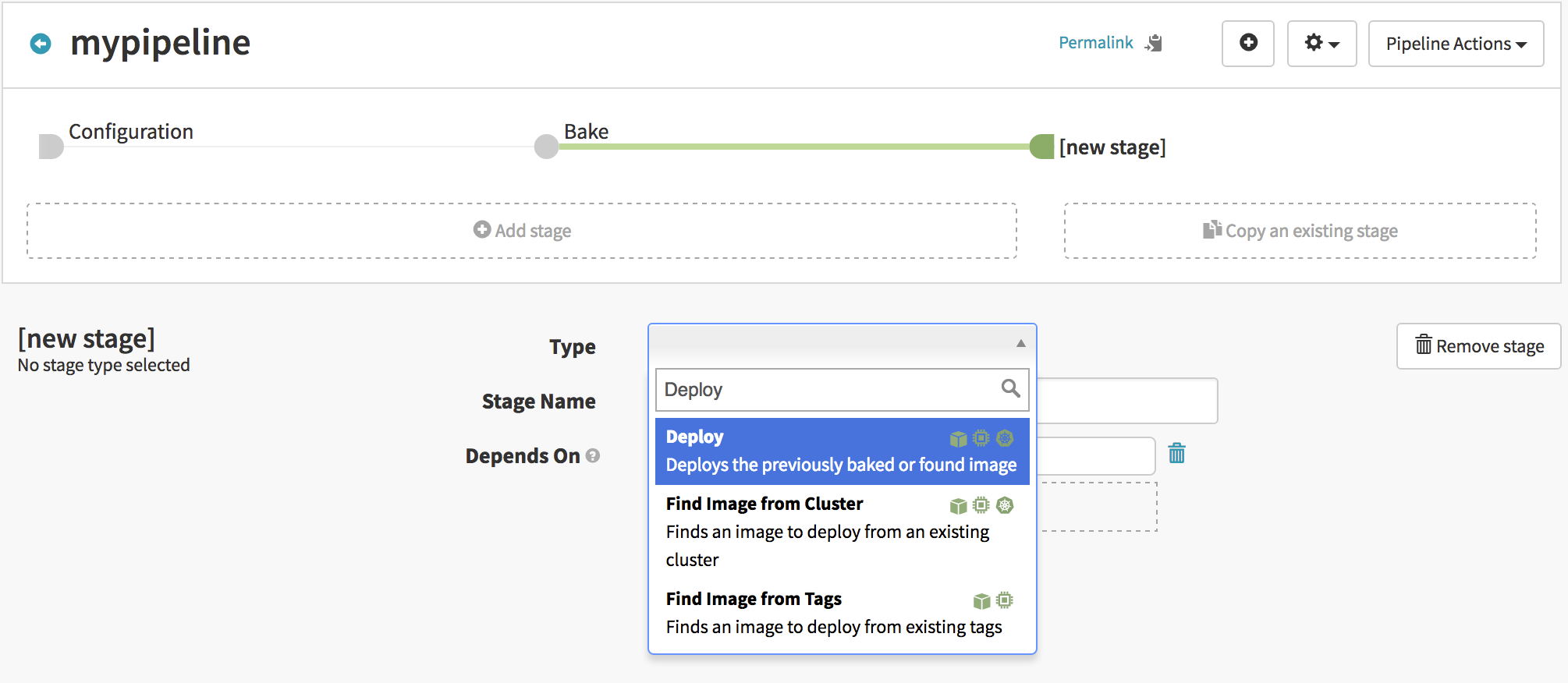This screenshot has height=683, width=1568.
Task: Focus the Type search field containing Deploy
Action: (x=827, y=390)
